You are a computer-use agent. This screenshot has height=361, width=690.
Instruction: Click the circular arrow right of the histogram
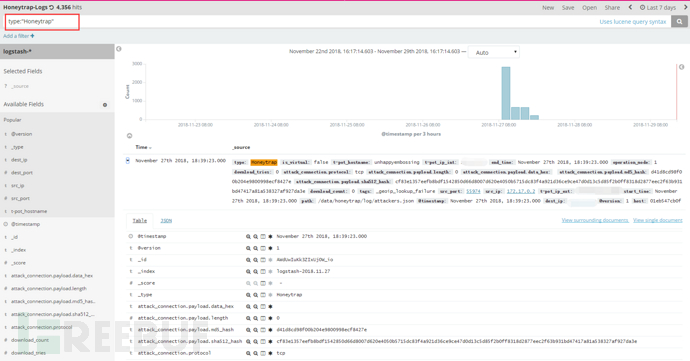point(682,67)
